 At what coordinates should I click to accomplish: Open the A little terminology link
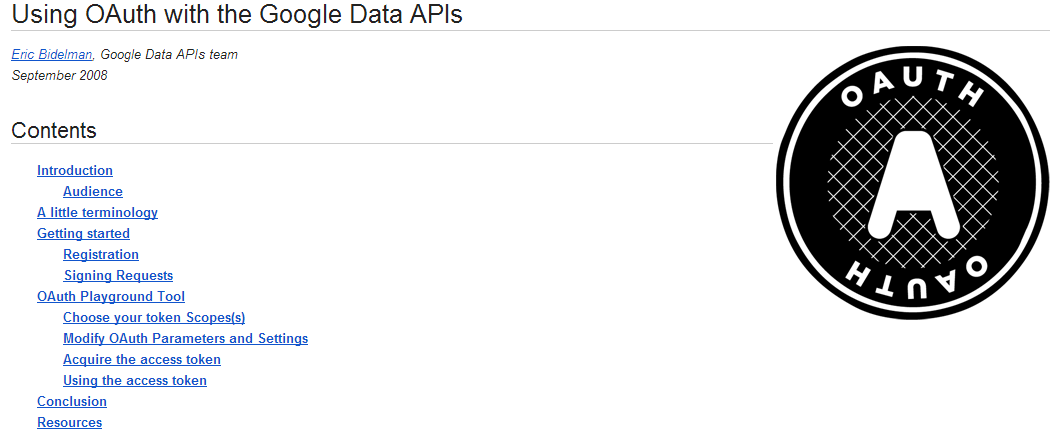[x=98, y=213]
